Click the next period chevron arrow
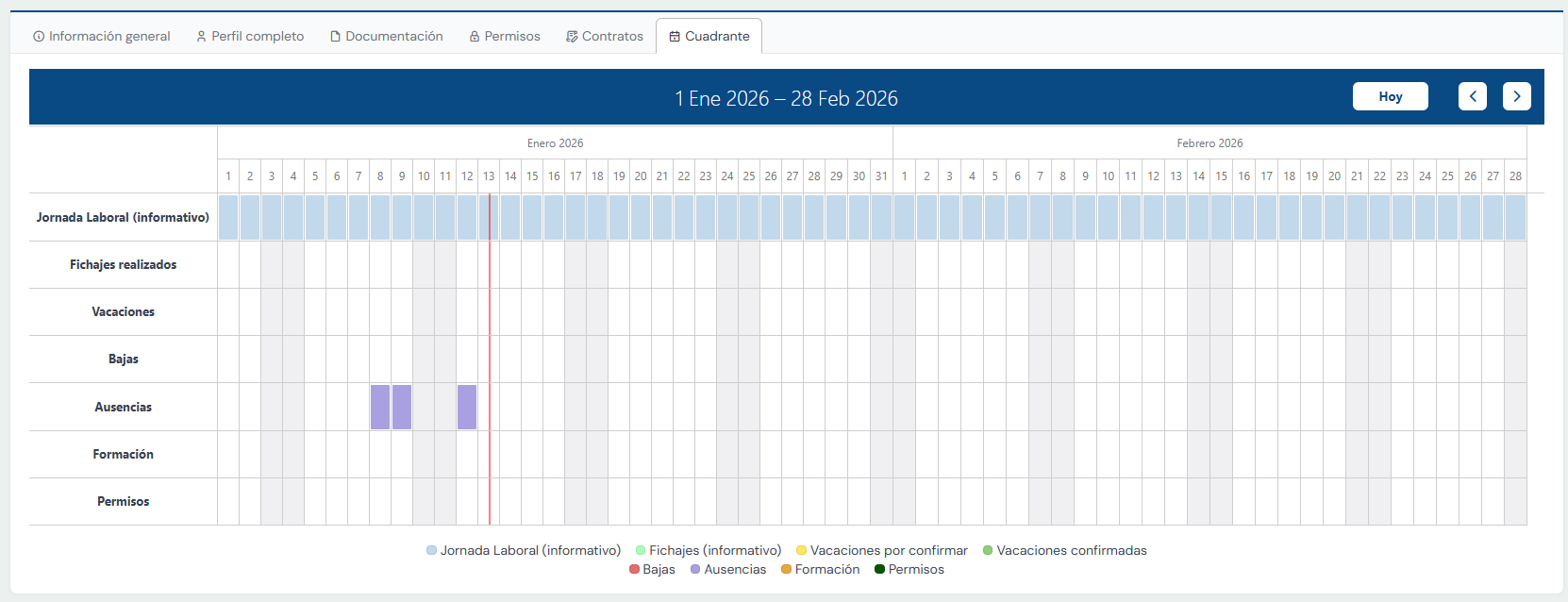Viewport: 1568px width, 602px height. tap(1516, 96)
